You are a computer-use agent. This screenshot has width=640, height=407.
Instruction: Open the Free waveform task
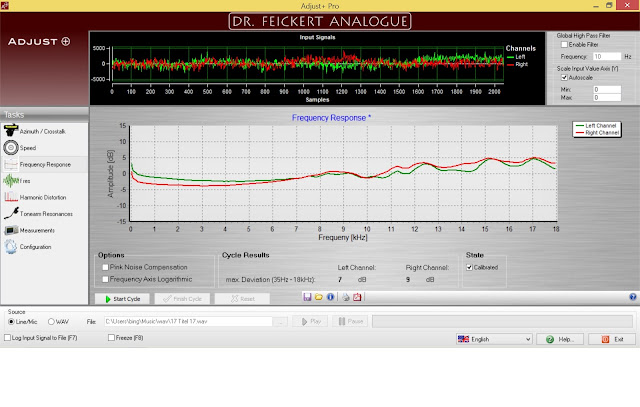point(44,181)
